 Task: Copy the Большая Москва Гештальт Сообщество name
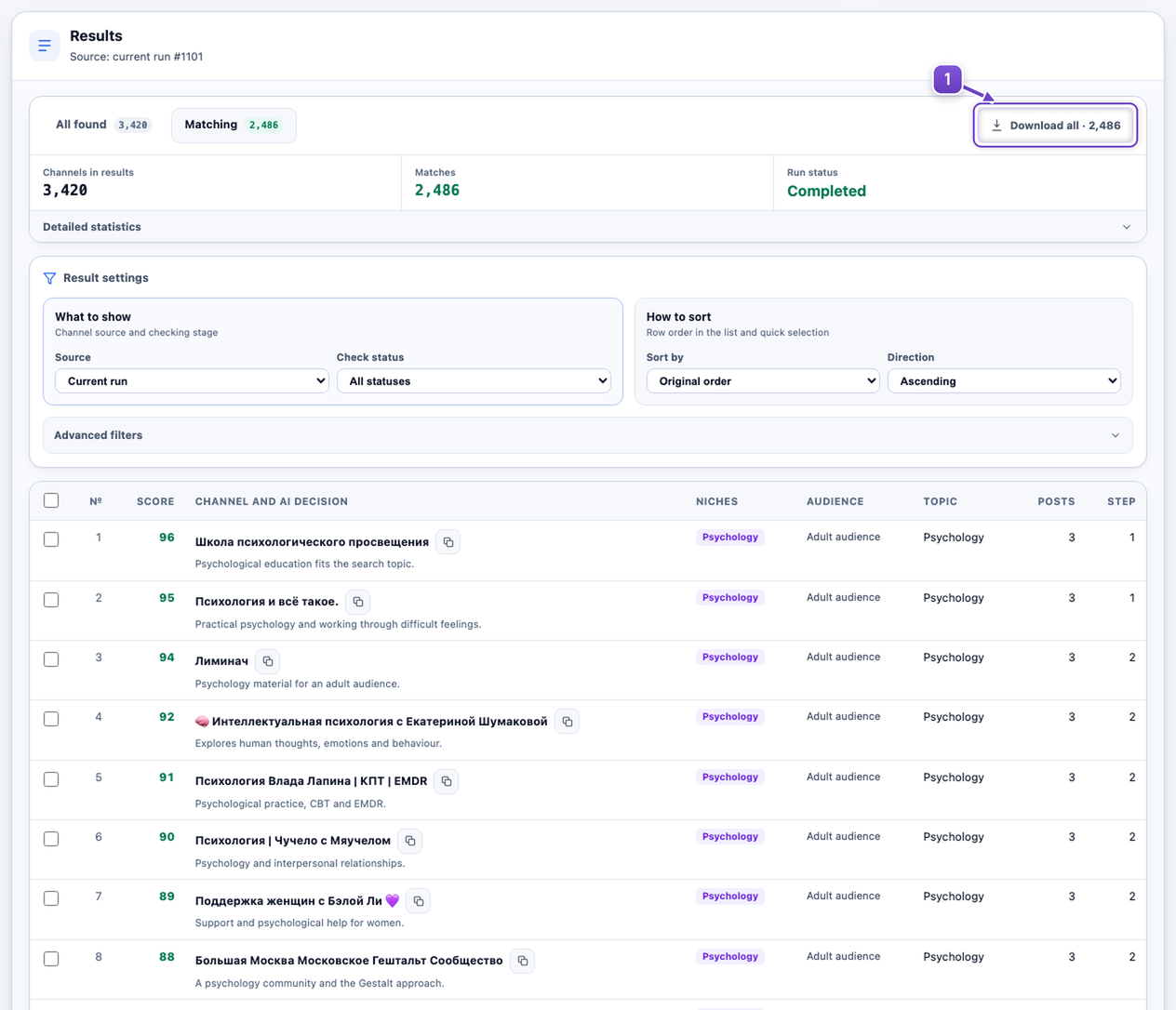pyautogui.click(x=523, y=961)
